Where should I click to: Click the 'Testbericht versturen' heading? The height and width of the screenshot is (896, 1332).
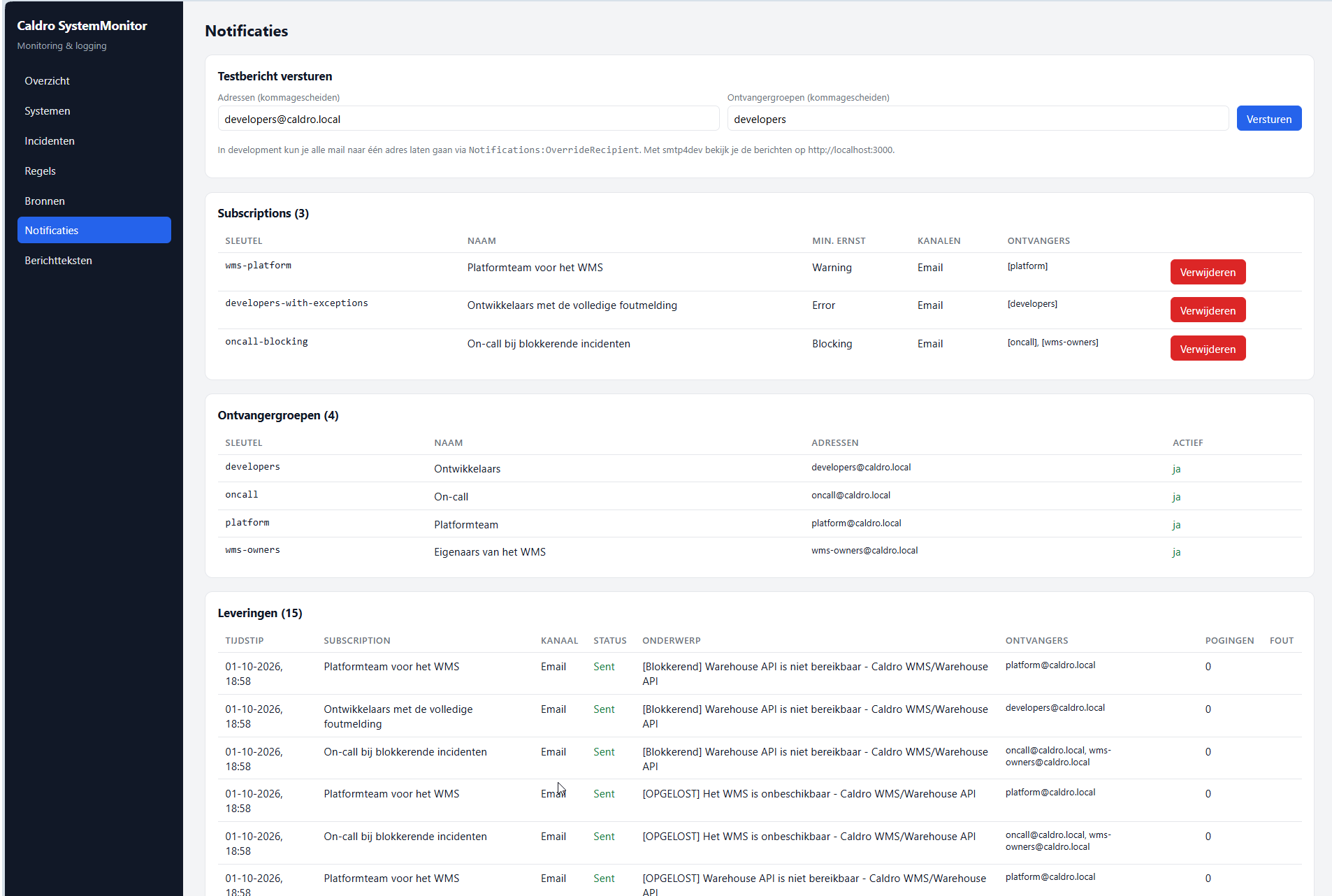point(275,76)
